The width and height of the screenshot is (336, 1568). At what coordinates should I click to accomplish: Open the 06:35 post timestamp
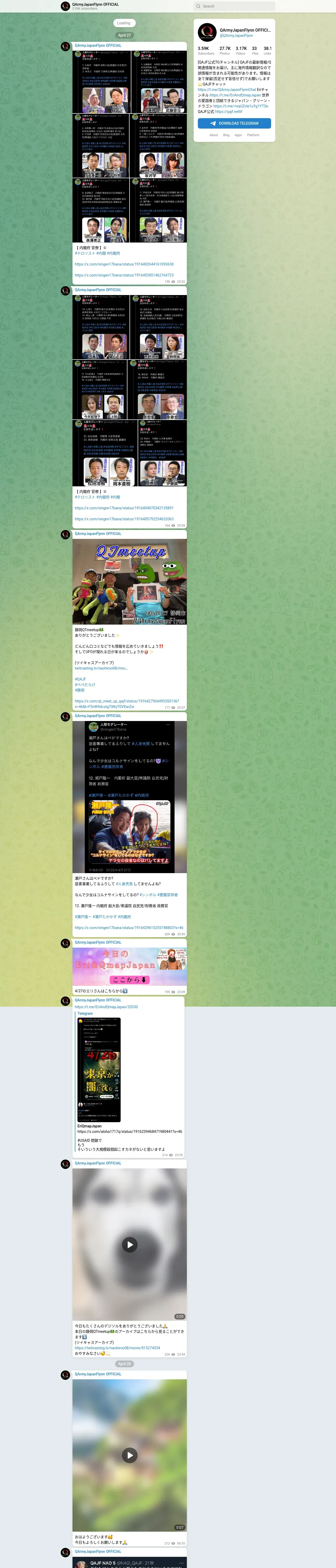coord(181,1543)
